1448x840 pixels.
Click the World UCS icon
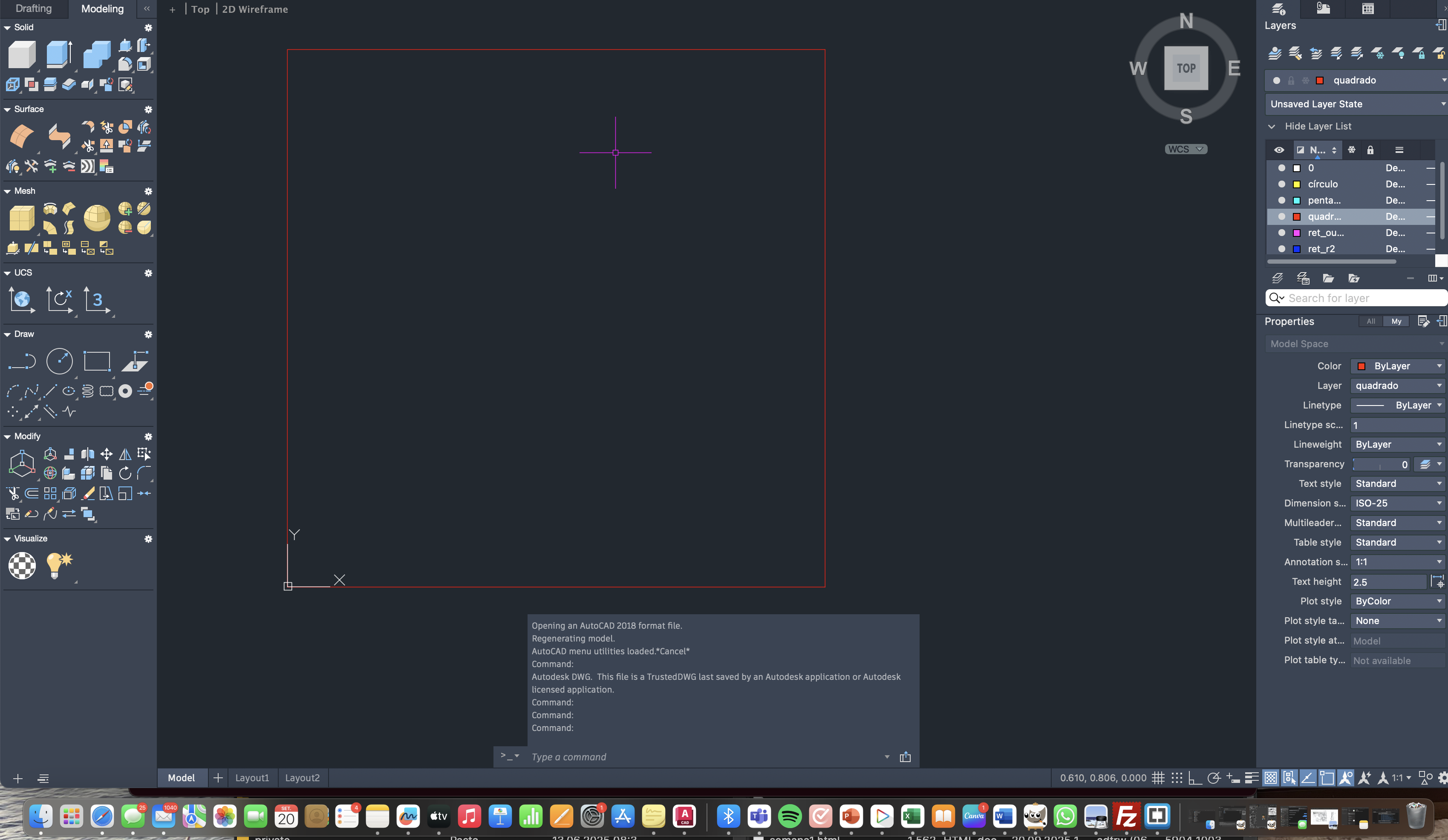(22, 299)
